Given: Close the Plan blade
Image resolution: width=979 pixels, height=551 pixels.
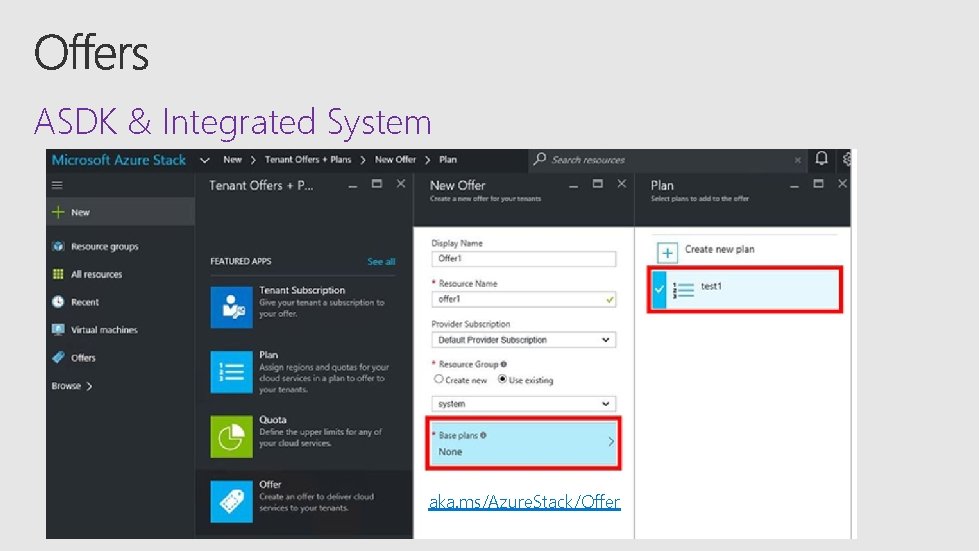Looking at the screenshot, I should point(842,183).
